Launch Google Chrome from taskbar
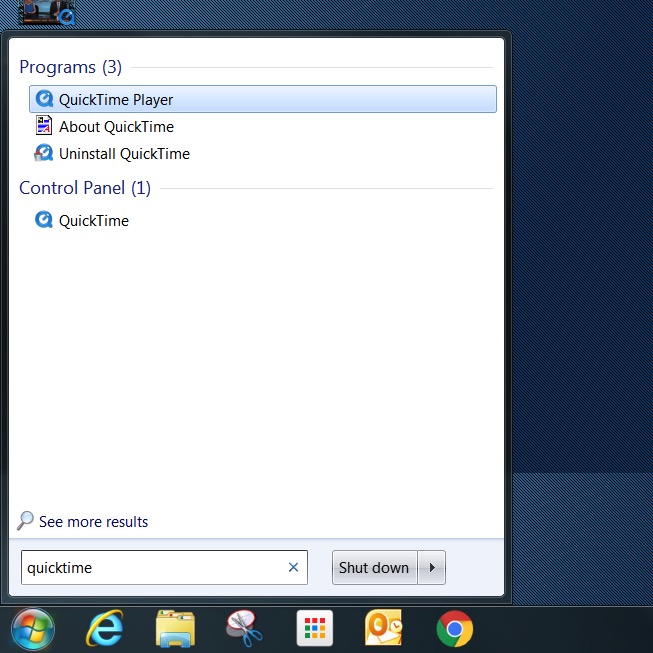Image resolution: width=653 pixels, height=653 pixels. click(455, 629)
